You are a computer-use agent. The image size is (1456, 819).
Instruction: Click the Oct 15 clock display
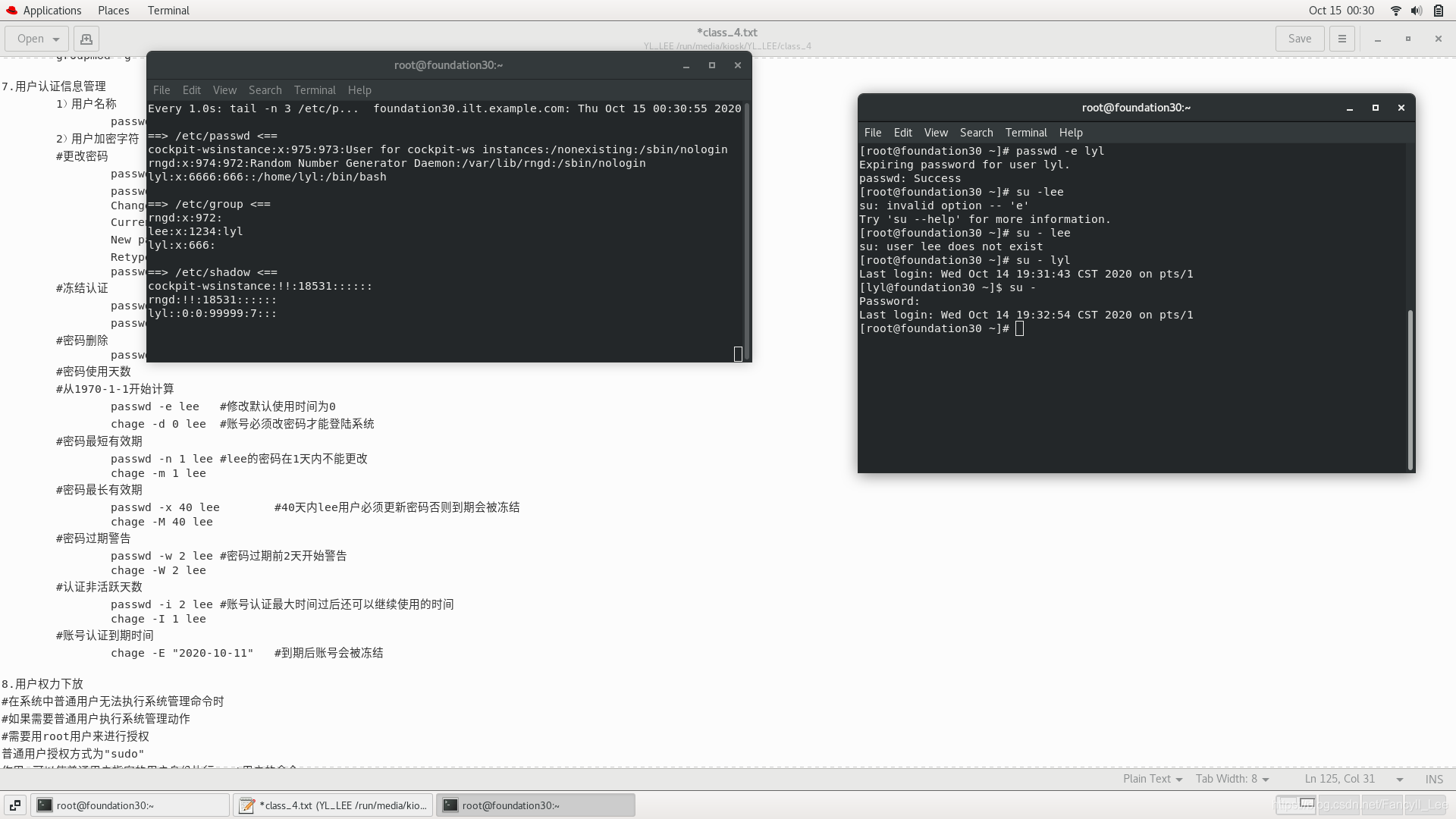[1341, 11]
